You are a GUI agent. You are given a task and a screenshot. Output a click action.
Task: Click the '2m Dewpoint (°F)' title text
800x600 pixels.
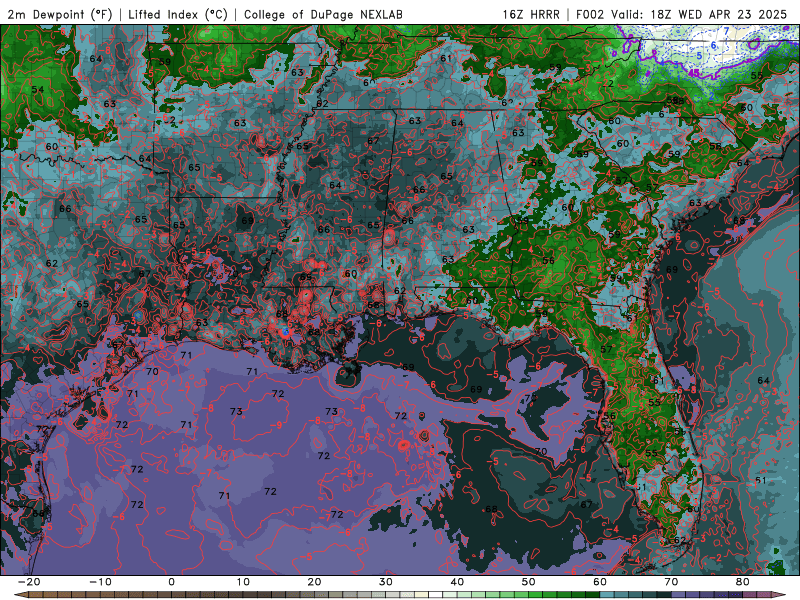[x=60, y=14]
